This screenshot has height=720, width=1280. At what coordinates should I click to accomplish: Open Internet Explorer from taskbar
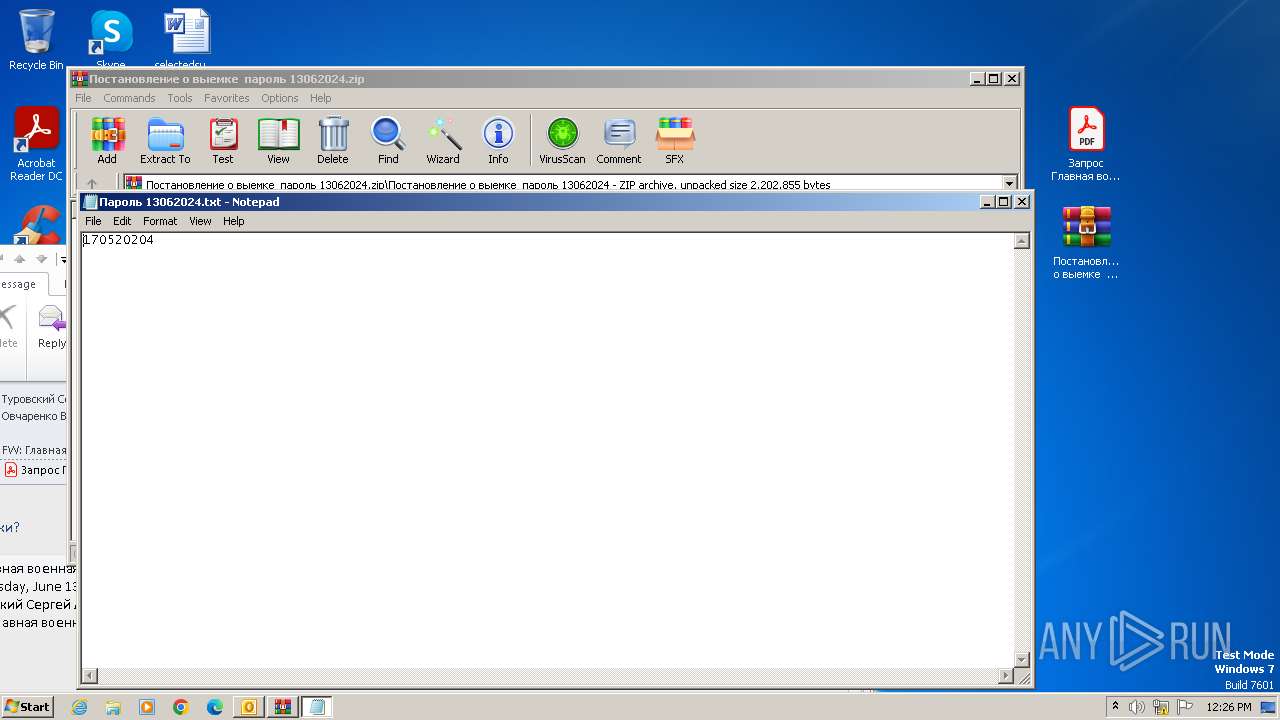tap(79, 707)
